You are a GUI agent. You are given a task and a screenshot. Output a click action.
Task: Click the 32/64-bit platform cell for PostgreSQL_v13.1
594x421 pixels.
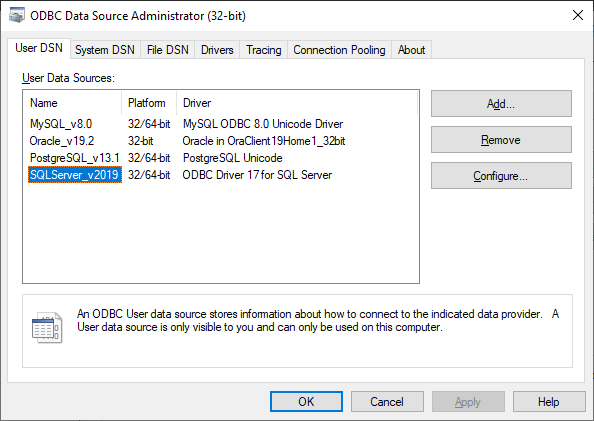coord(149,158)
